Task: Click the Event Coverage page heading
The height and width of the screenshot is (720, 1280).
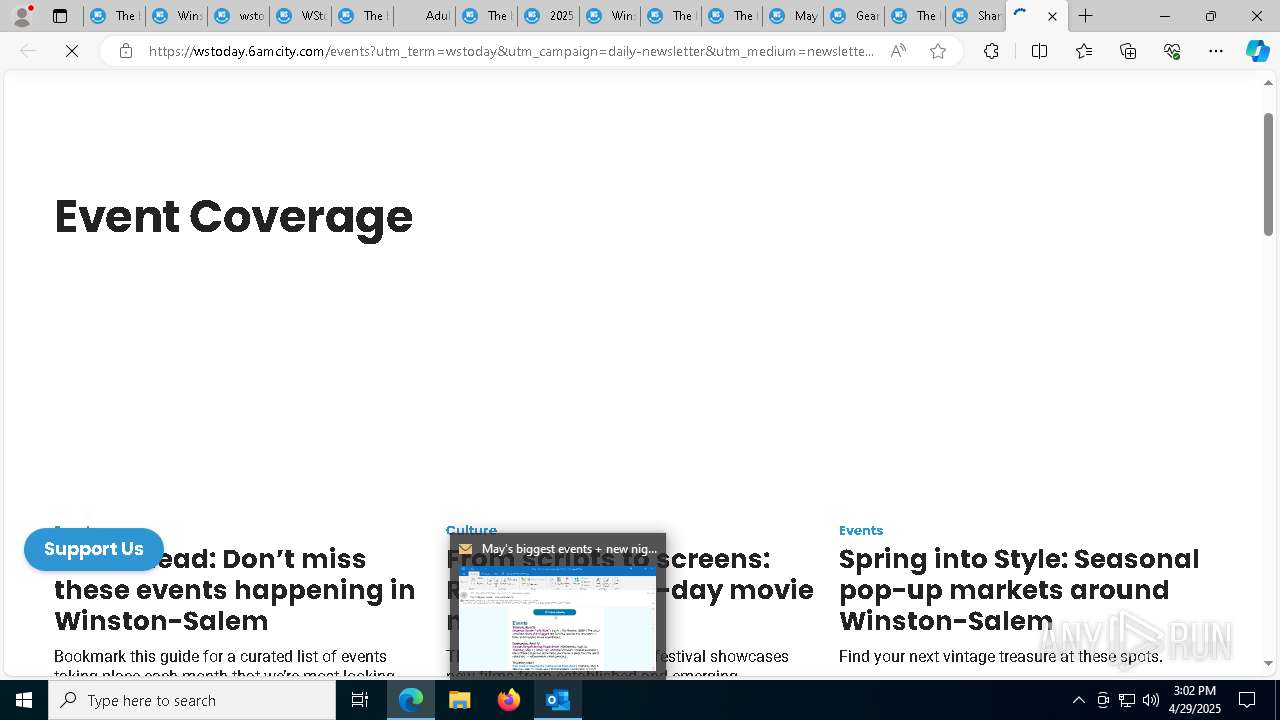Action: click(x=233, y=216)
